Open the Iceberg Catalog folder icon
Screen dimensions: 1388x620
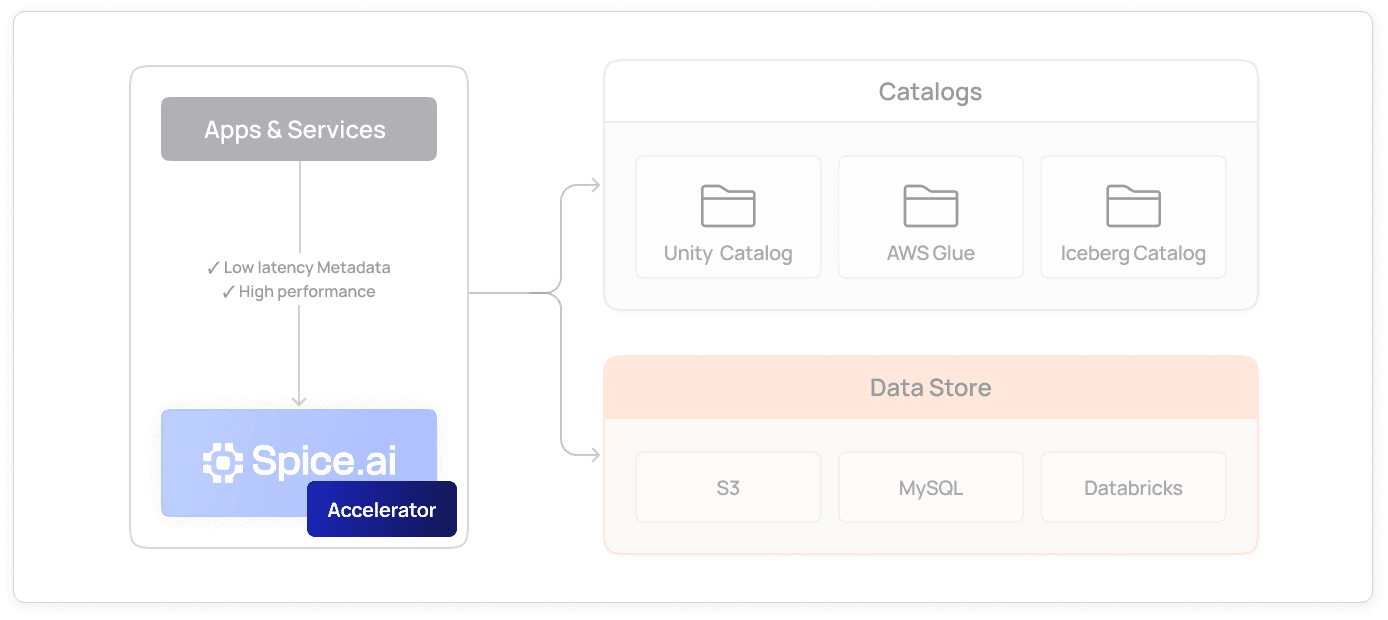1132,205
